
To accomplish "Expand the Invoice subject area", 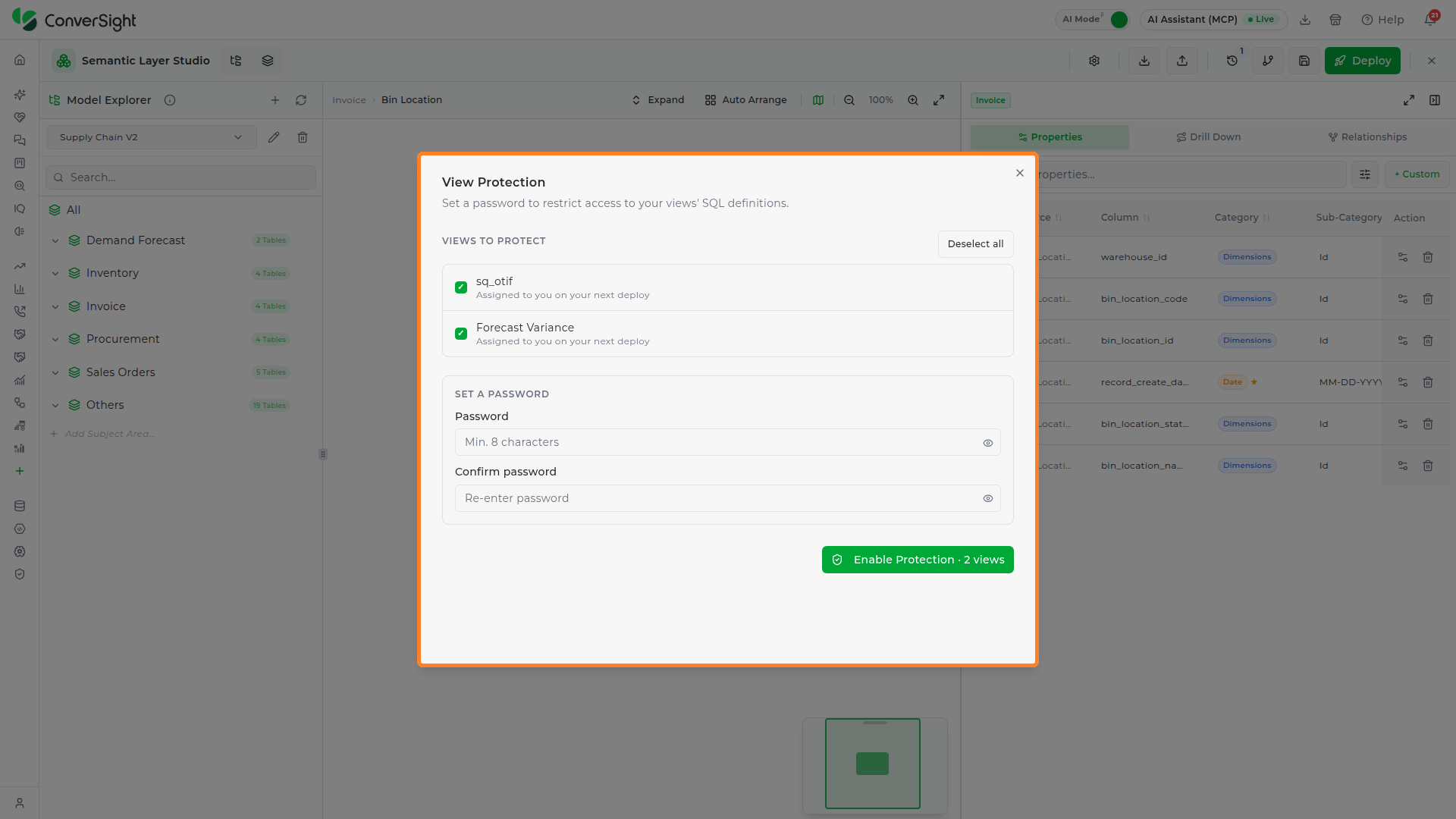I will pos(55,306).
